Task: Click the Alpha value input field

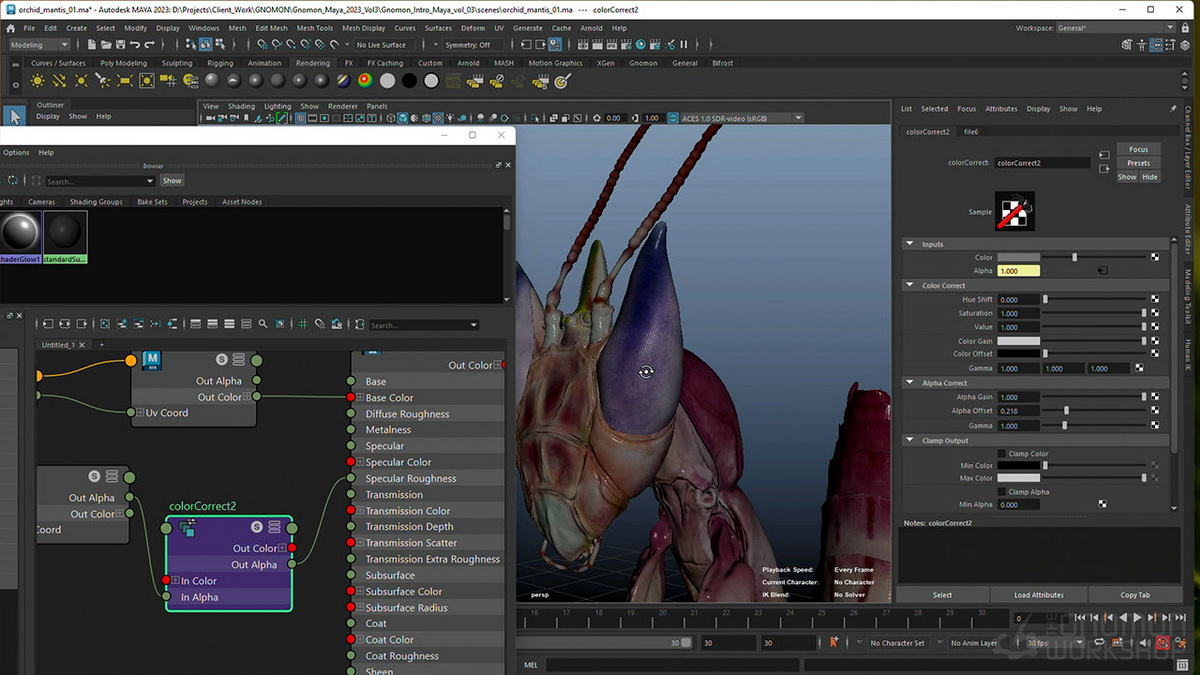Action: coord(1018,271)
